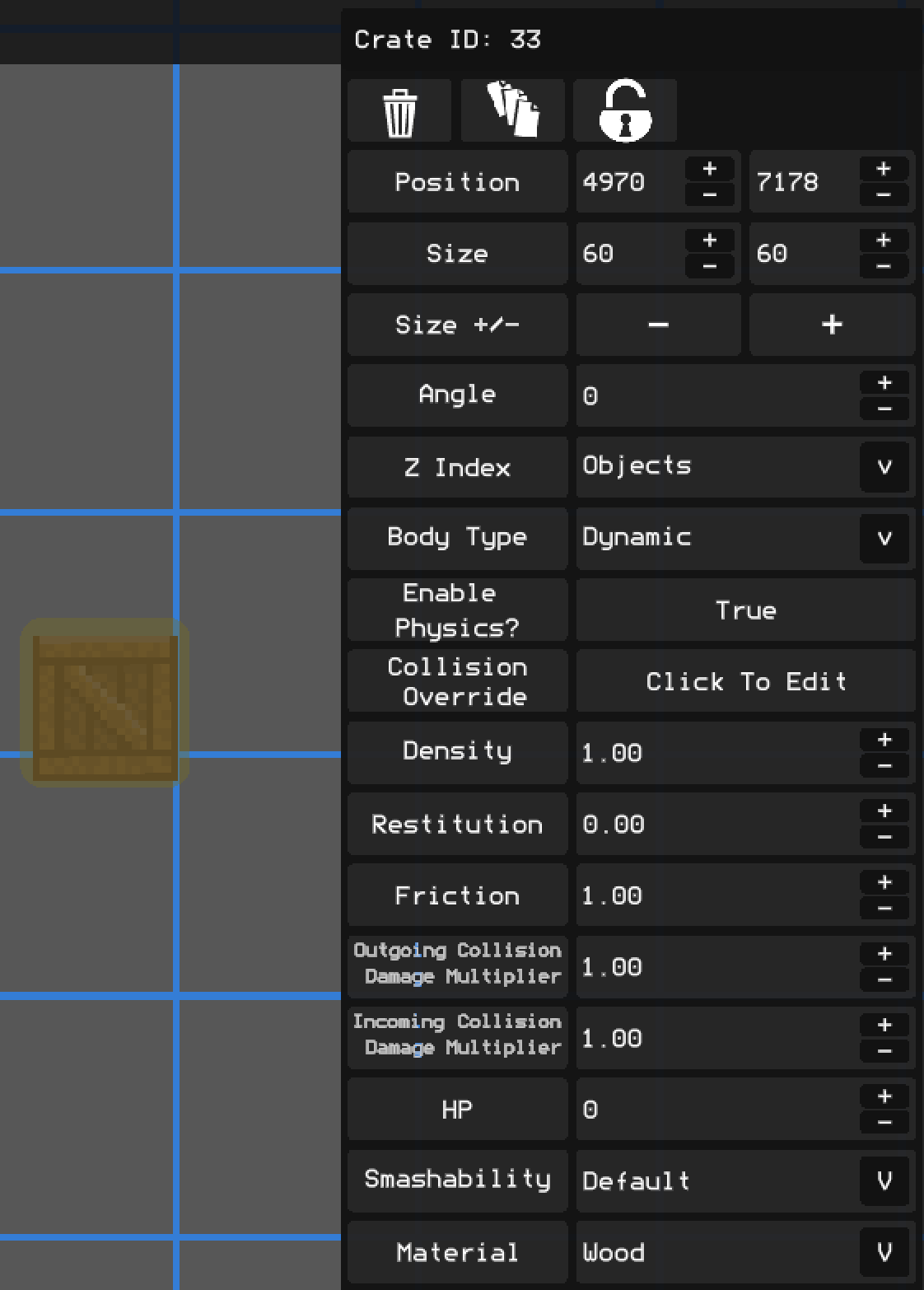Open the Smashability dropdown
Screen dimensions: 924x1290
(x=884, y=1181)
